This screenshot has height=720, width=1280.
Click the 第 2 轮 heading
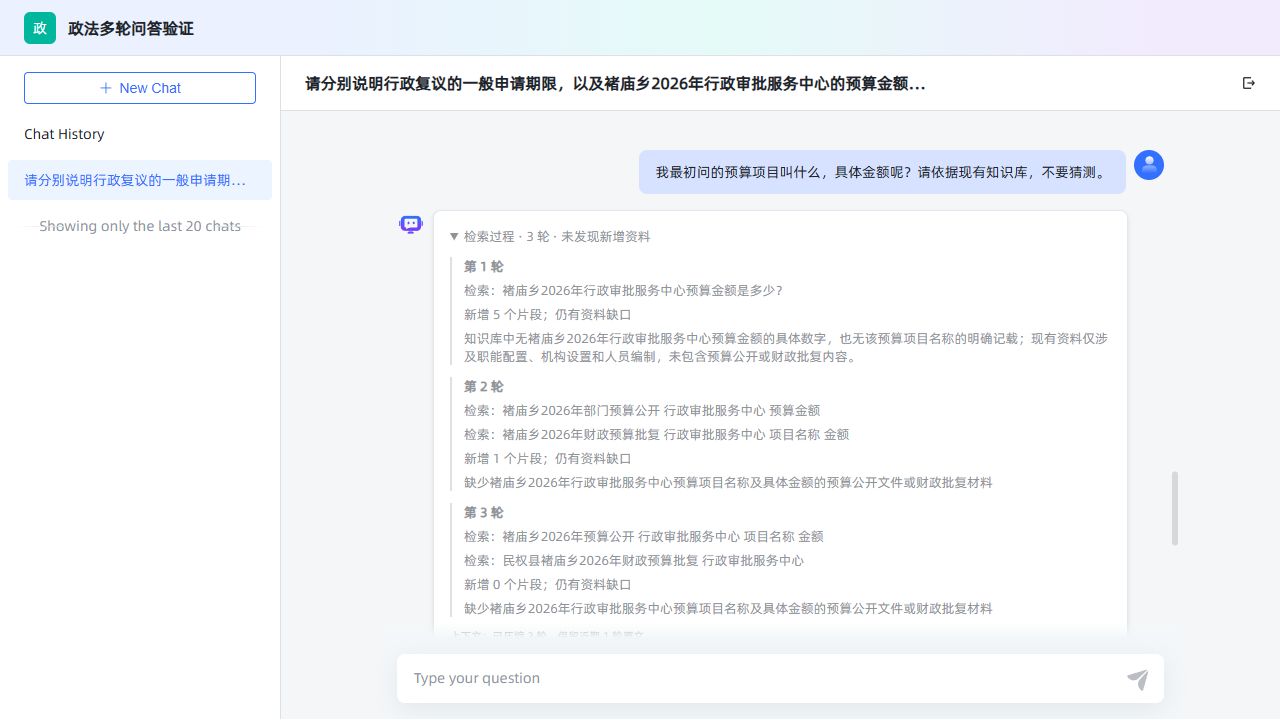click(484, 387)
